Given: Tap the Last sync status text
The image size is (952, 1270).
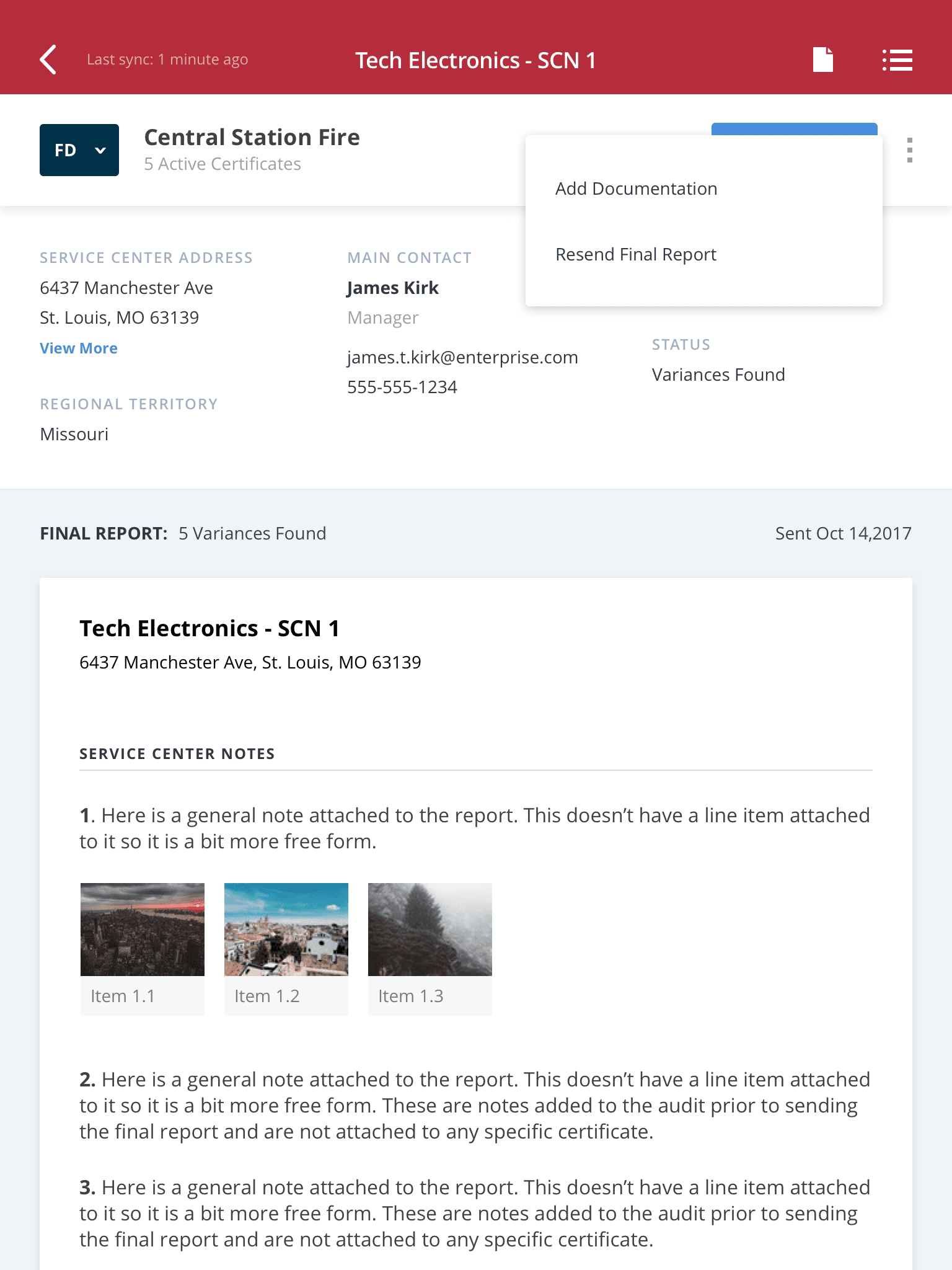Looking at the screenshot, I should [167, 60].
